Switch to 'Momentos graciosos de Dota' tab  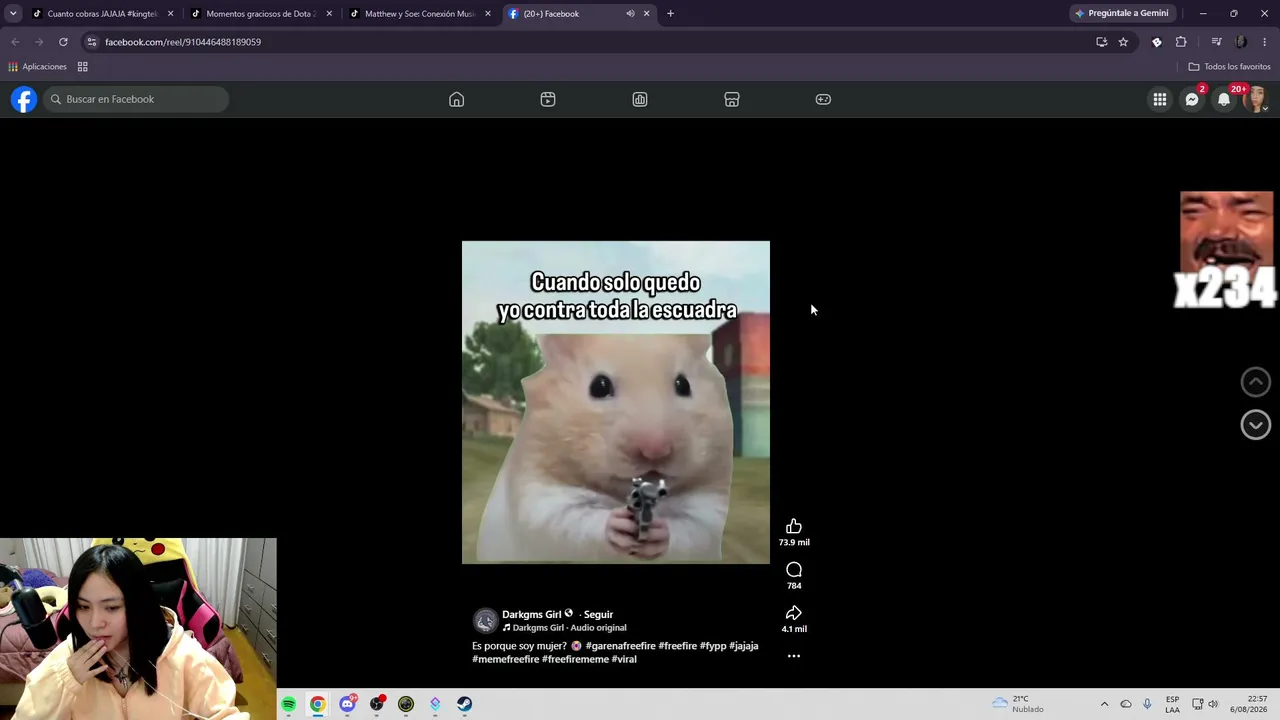262,14
